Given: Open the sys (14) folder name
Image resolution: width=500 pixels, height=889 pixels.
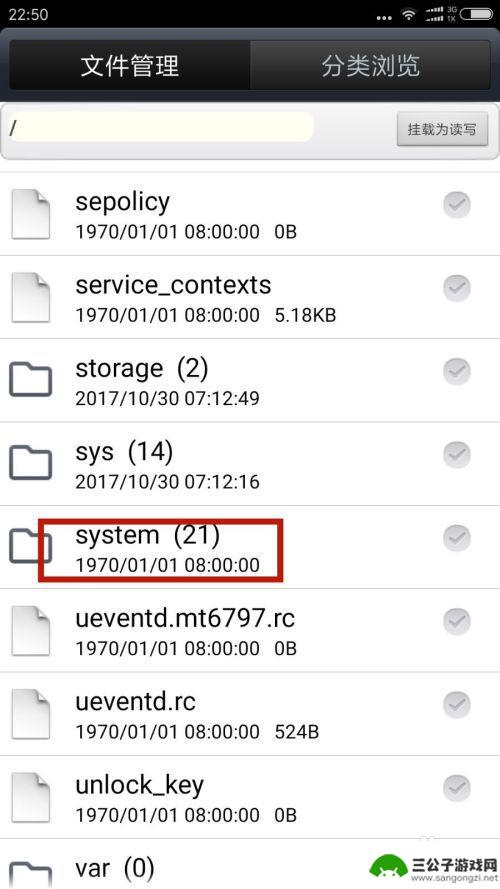Looking at the screenshot, I should pos(124,452).
